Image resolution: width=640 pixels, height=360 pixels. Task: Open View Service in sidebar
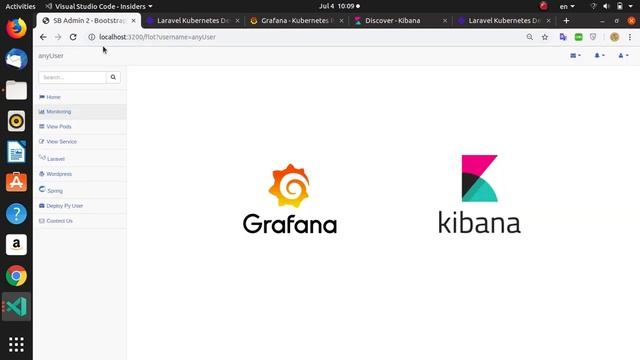(80, 142)
